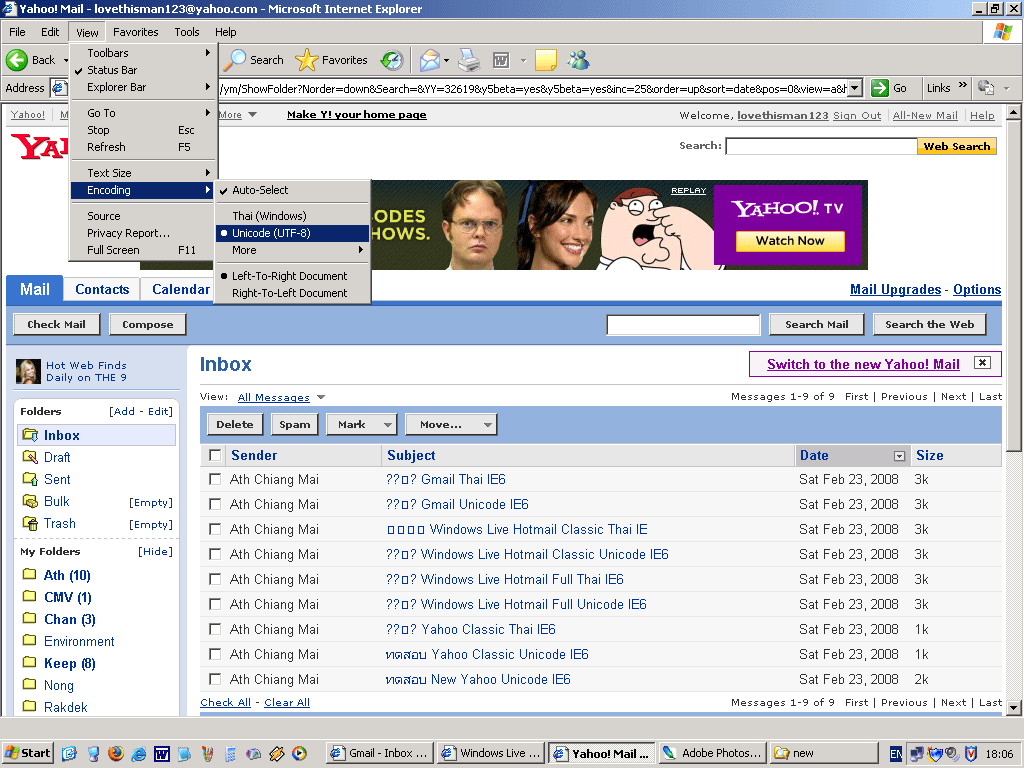1024x768 pixels.
Task: Toggle the Date column sort arrow
Action: [899, 456]
